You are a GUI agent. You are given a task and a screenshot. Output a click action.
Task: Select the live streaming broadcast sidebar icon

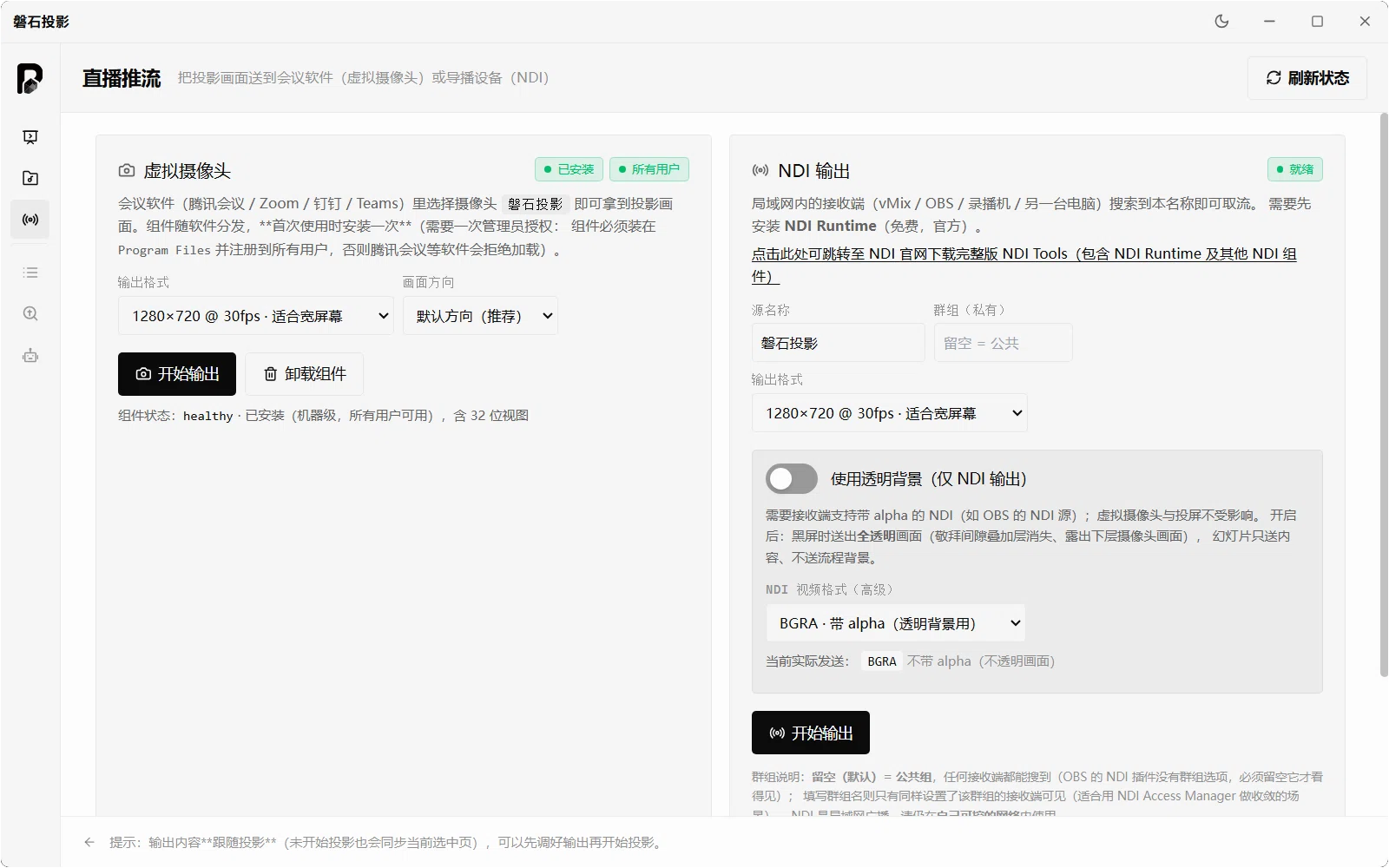click(30, 220)
